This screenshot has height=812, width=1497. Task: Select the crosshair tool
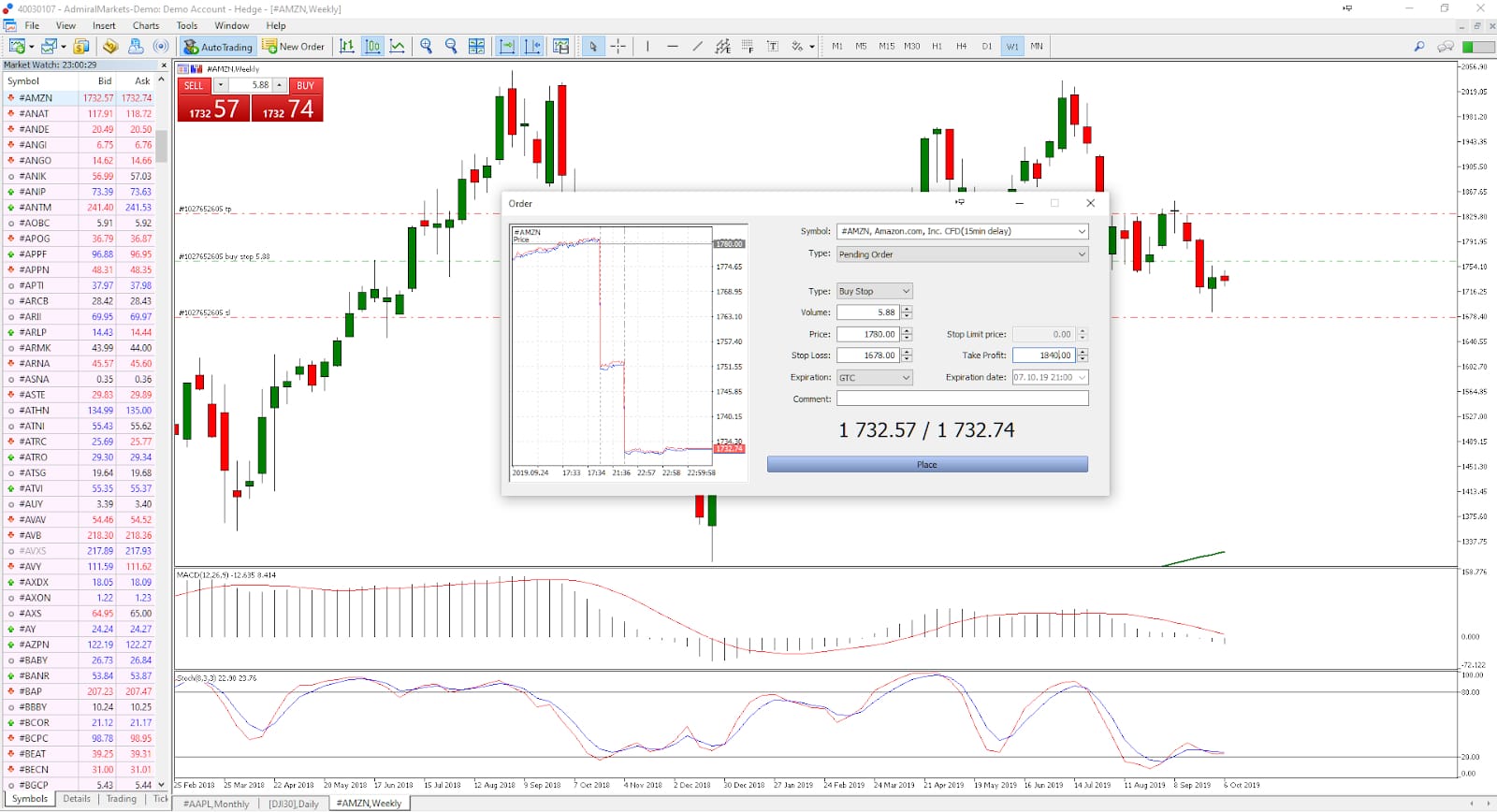coord(618,46)
